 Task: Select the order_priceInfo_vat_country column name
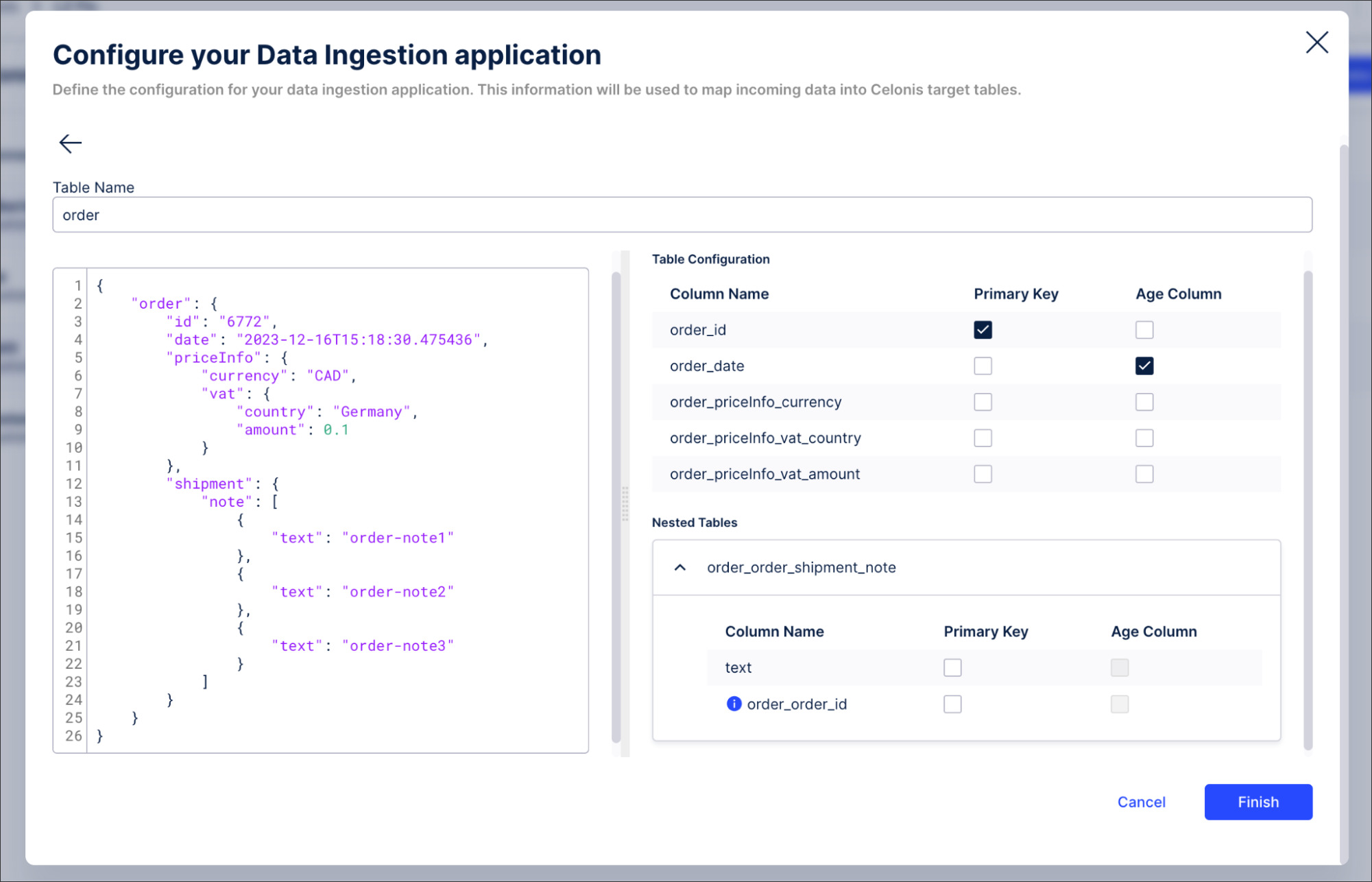pyautogui.click(x=765, y=438)
